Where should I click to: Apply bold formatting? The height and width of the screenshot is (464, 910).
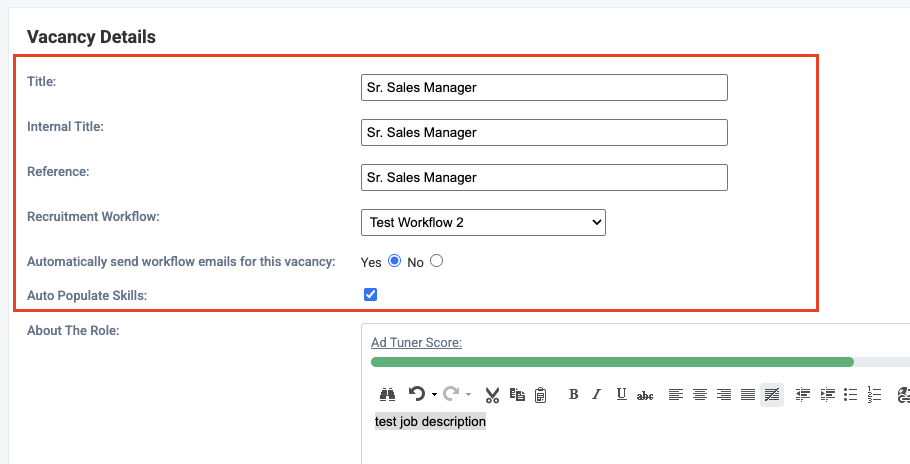click(573, 394)
